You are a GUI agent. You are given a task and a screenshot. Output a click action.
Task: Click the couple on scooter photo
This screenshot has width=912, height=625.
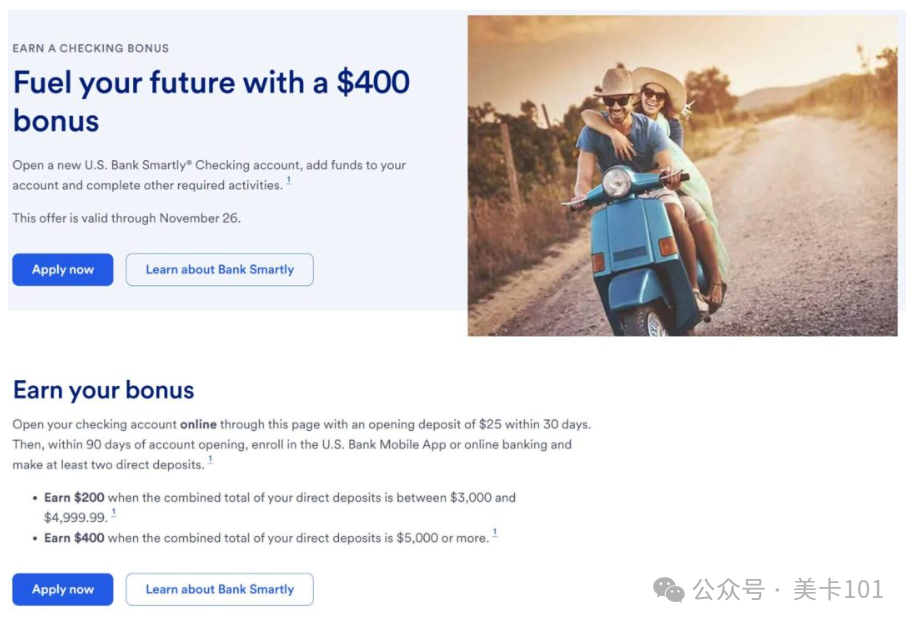tap(682, 176)
